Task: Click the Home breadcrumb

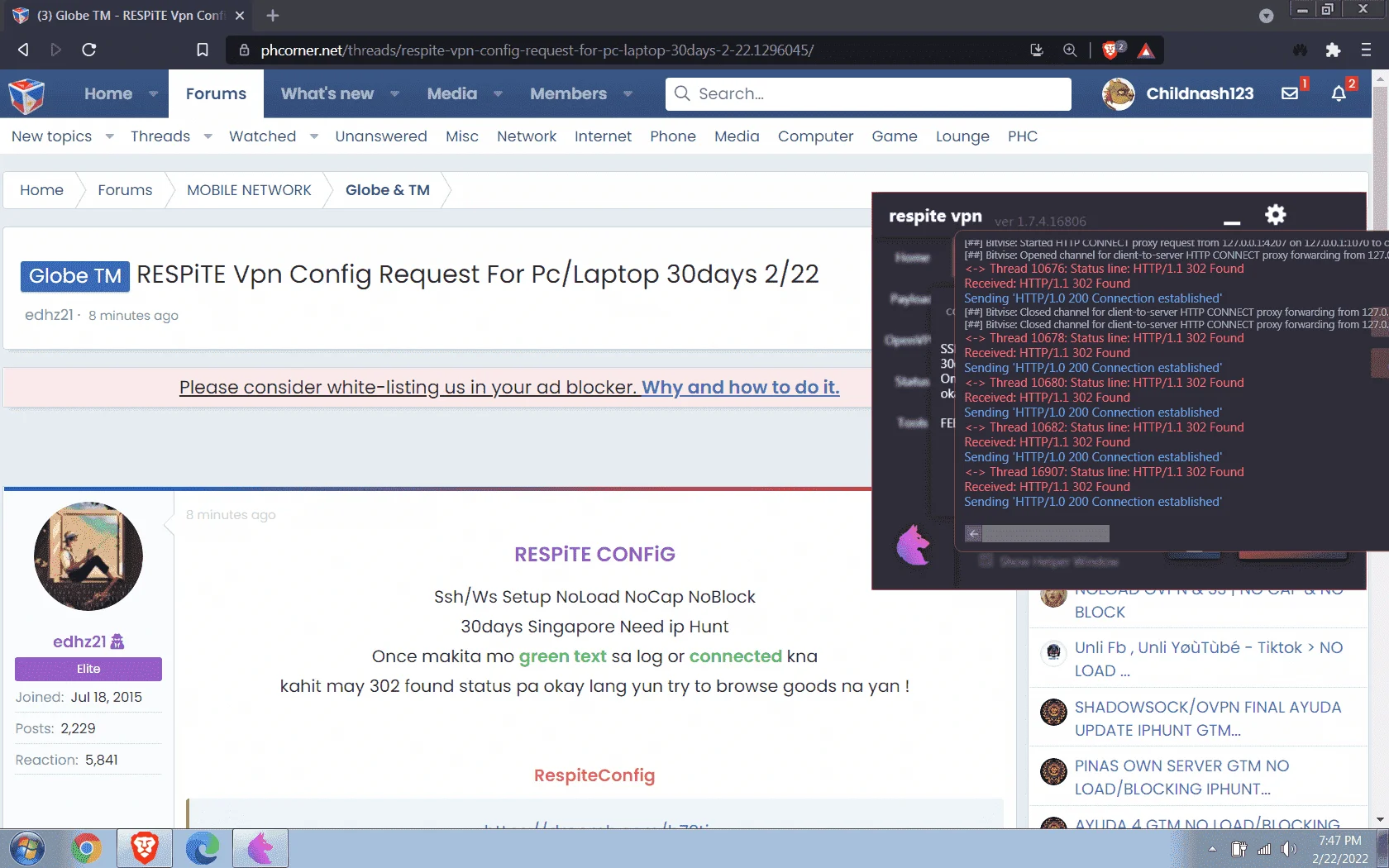Action: pyautogui.click(x=41, y=190)
